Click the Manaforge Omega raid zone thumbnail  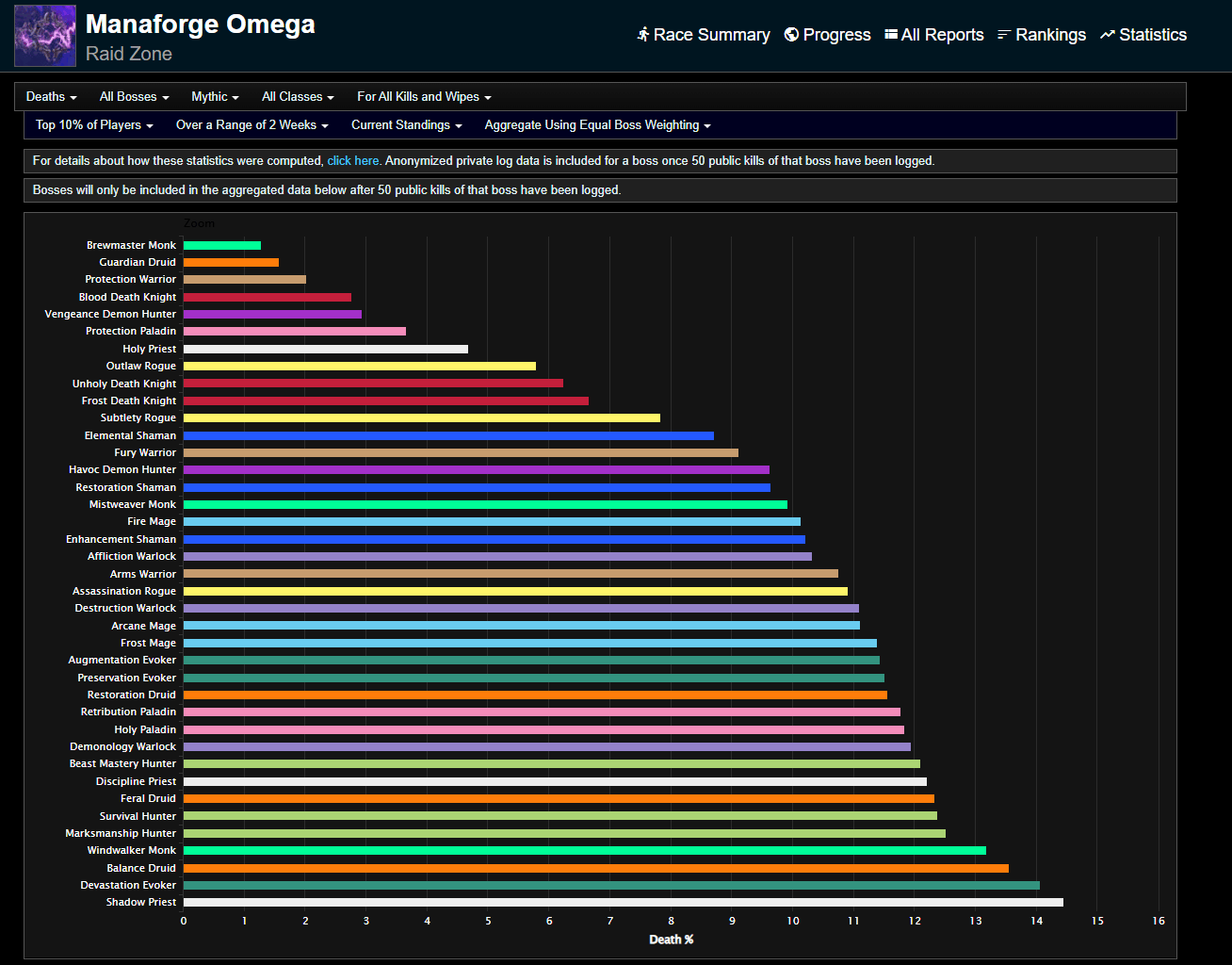(45, 36)
